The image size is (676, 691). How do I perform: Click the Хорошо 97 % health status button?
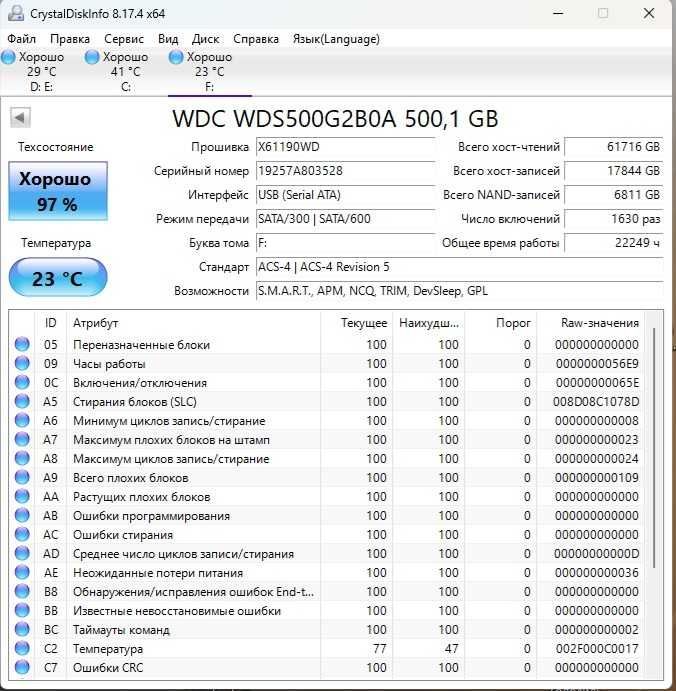pos(58,191)
